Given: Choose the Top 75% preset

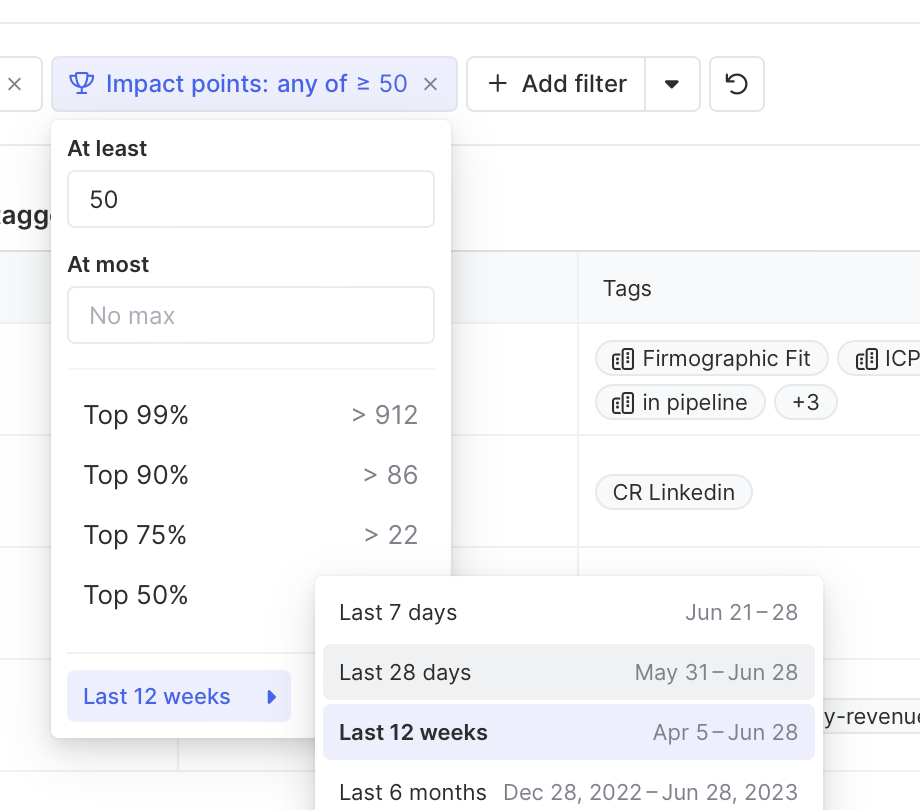Looking at the screenshot, I should (x=251, y=534).
